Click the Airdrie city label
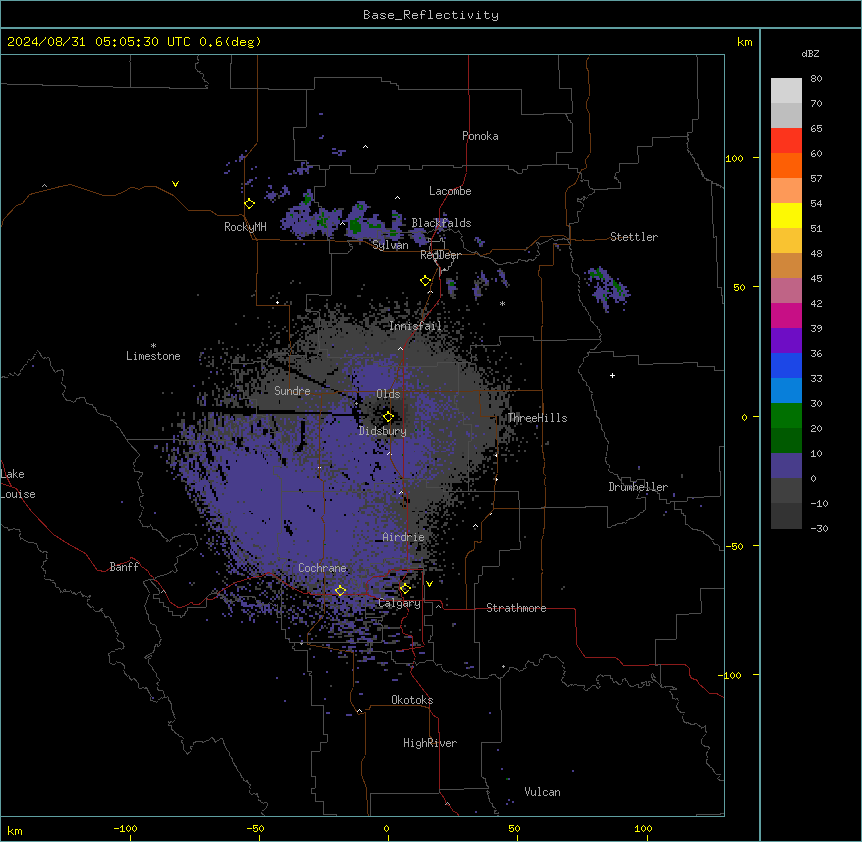Image resolution: width=862 pixels, height=842 pixels. 404,537
